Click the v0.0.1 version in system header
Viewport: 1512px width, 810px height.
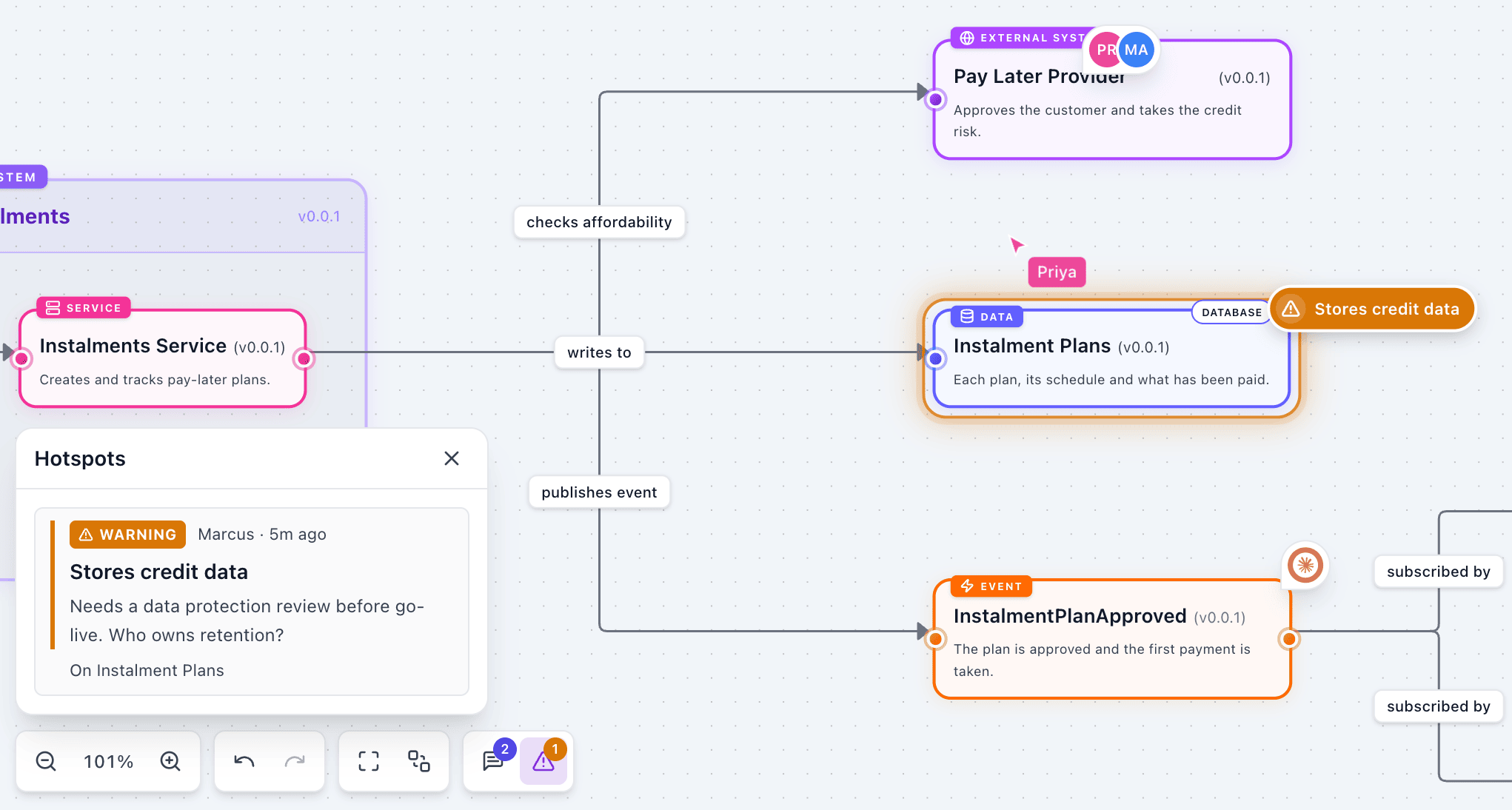319,216
